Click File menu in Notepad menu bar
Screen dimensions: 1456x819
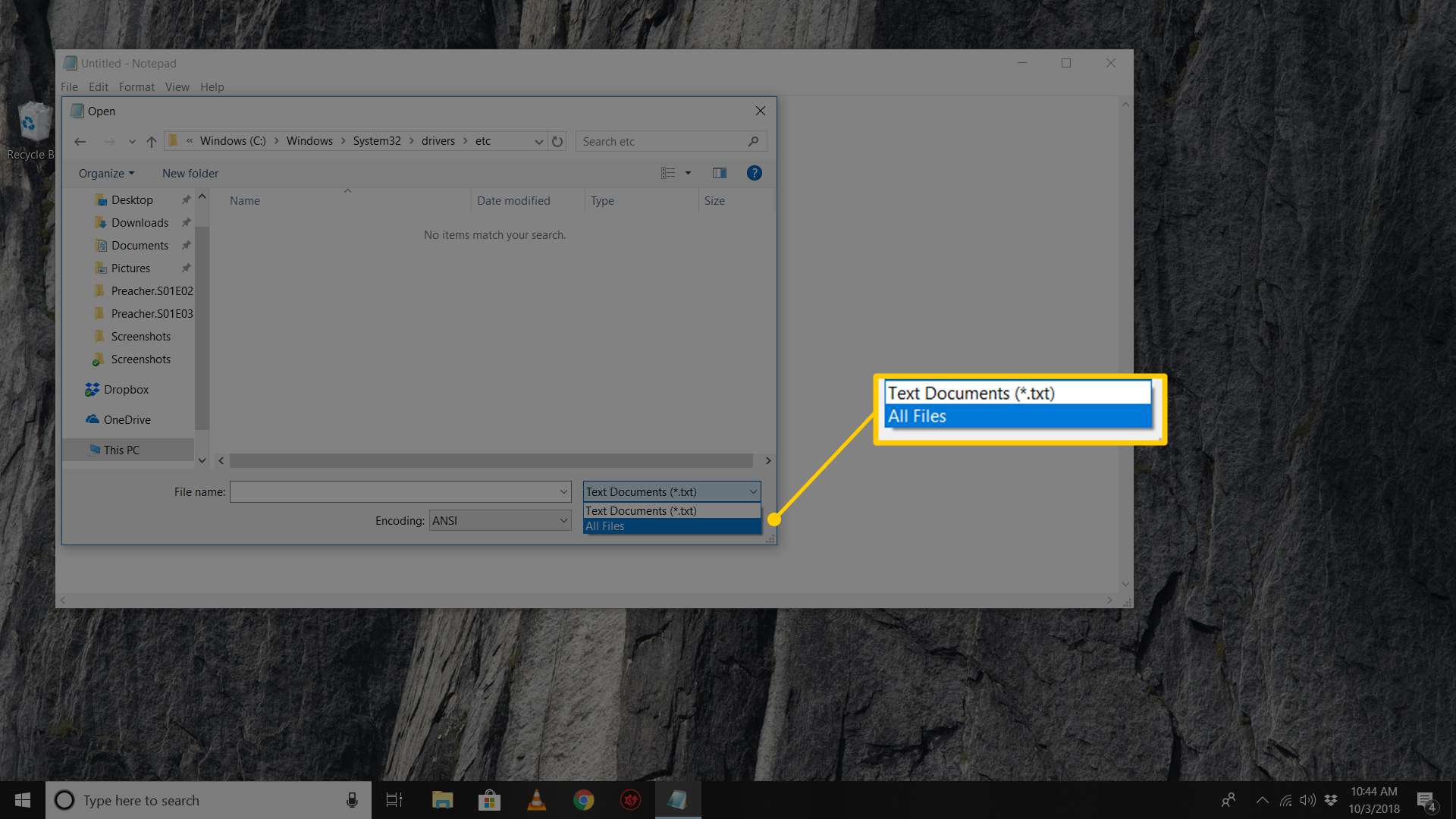tap(70, 86)
